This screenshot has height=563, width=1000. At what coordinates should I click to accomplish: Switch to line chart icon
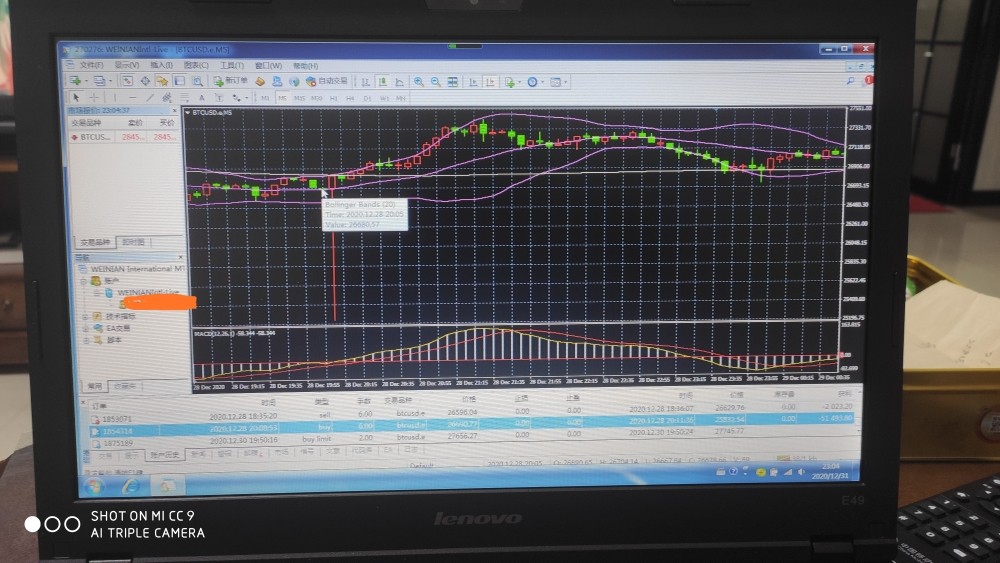pyautogui.click(x=400, y=82)
